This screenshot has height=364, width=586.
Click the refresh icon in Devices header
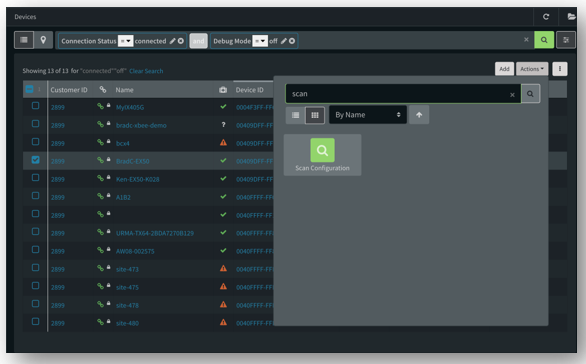(x=546, y=16)
